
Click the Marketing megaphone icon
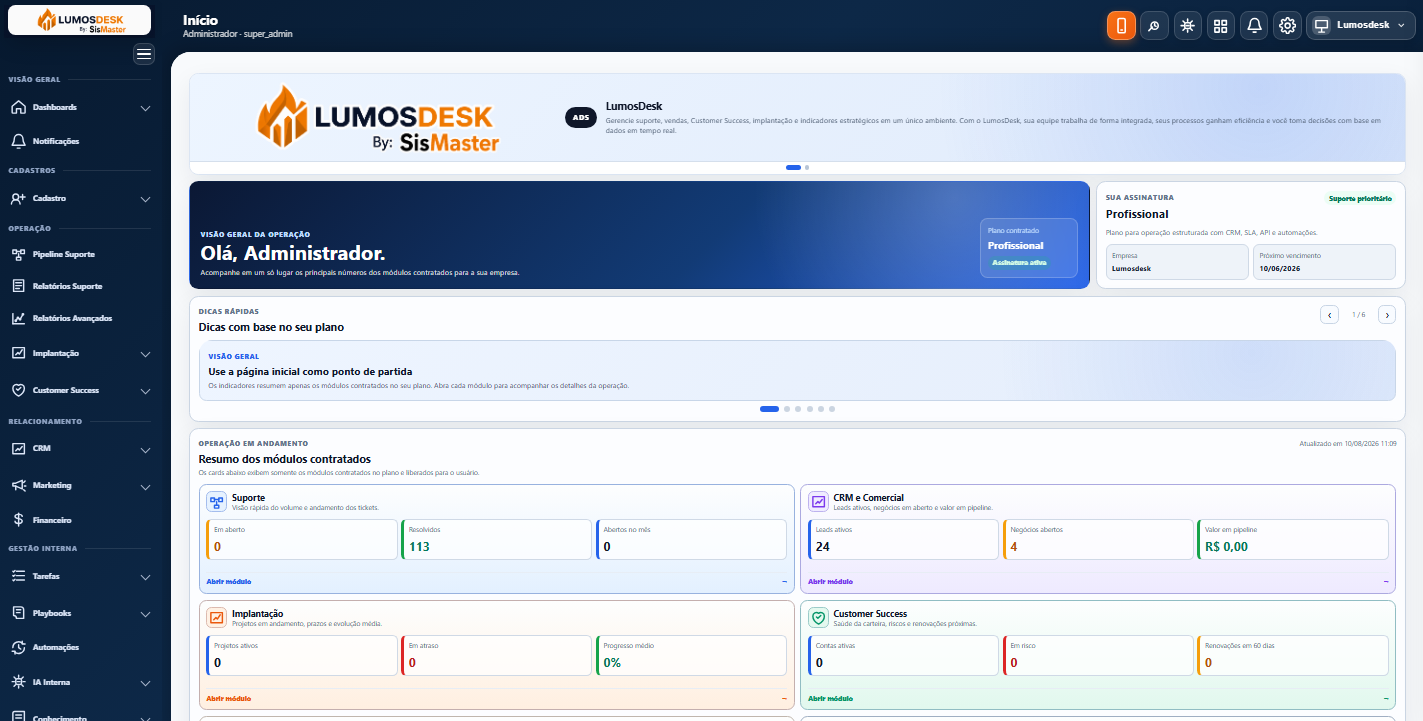18,485
